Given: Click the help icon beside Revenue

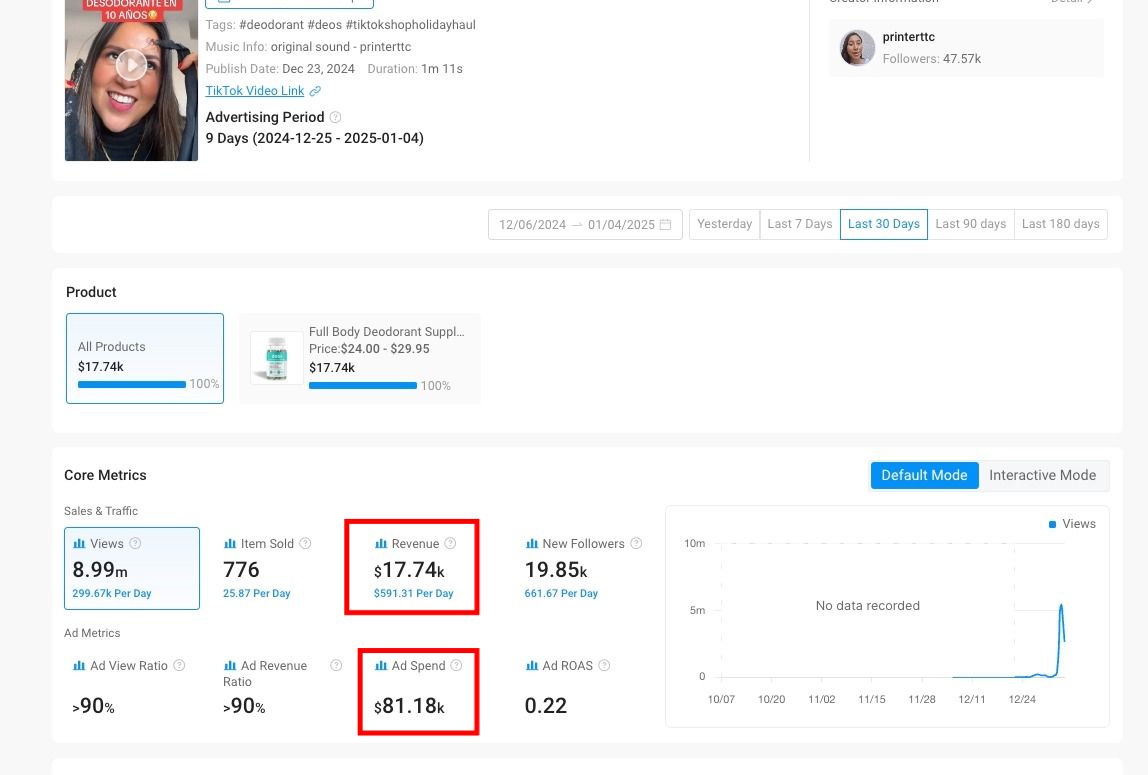Looking at the screenshot, I should (450, 543).
